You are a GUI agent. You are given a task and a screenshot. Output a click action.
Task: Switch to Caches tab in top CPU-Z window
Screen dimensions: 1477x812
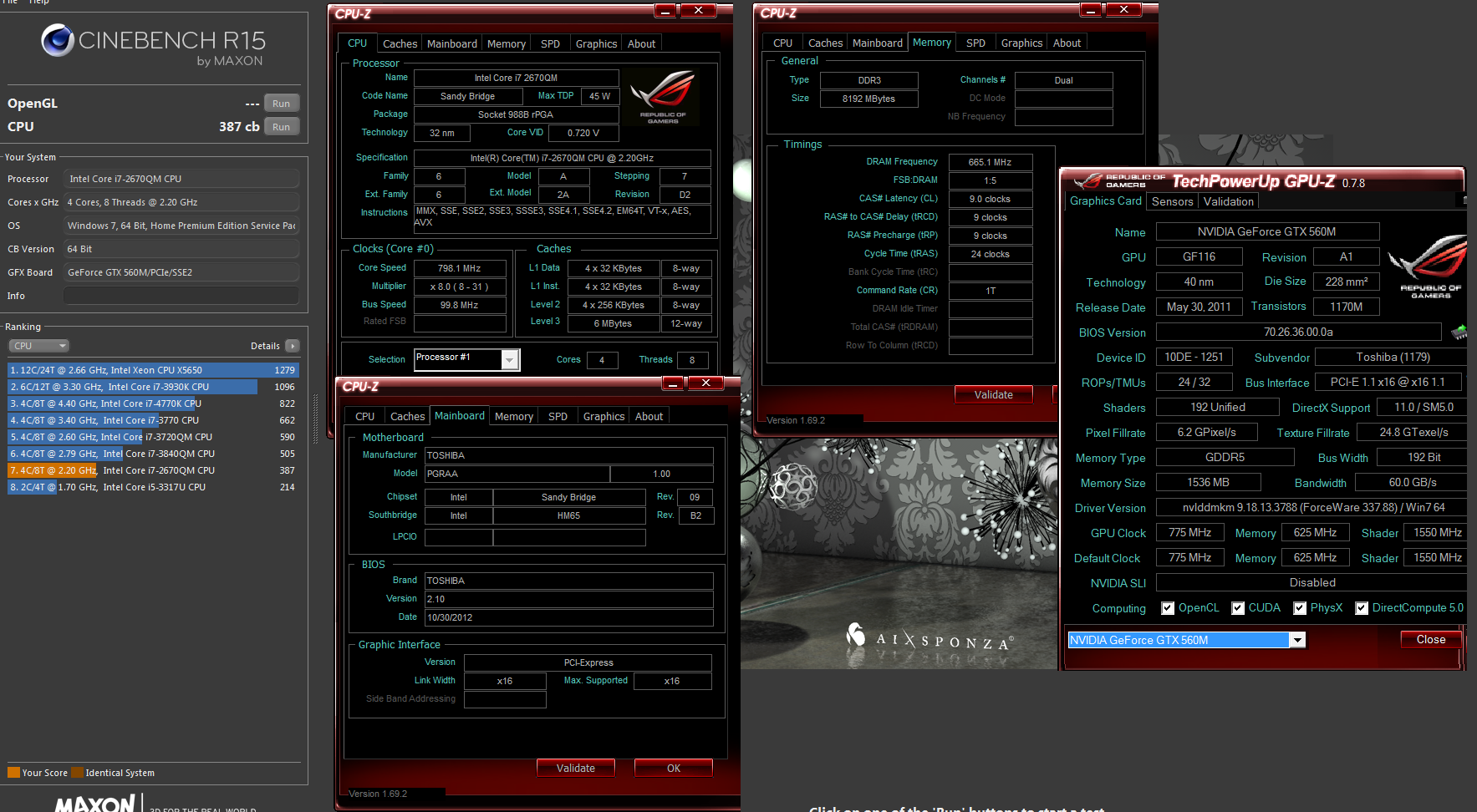click(400, 43)
